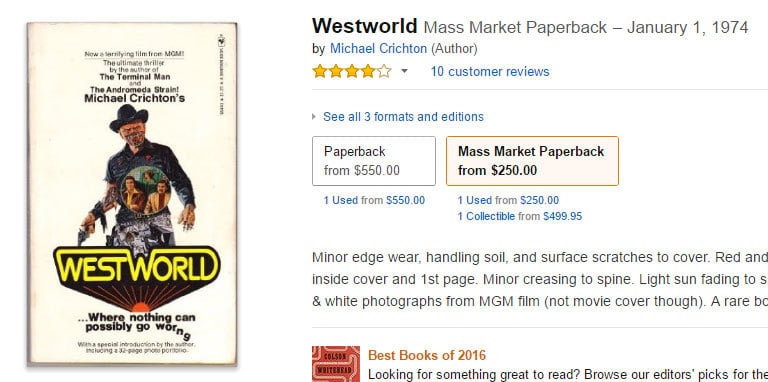This screenshot has height=382, width=768.
Task: Click the first gold rating star
Action: 320,72
